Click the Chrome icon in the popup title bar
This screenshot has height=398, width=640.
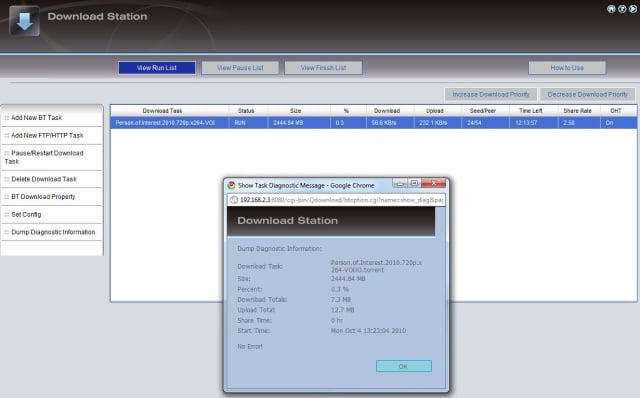[x=231, y=185]
